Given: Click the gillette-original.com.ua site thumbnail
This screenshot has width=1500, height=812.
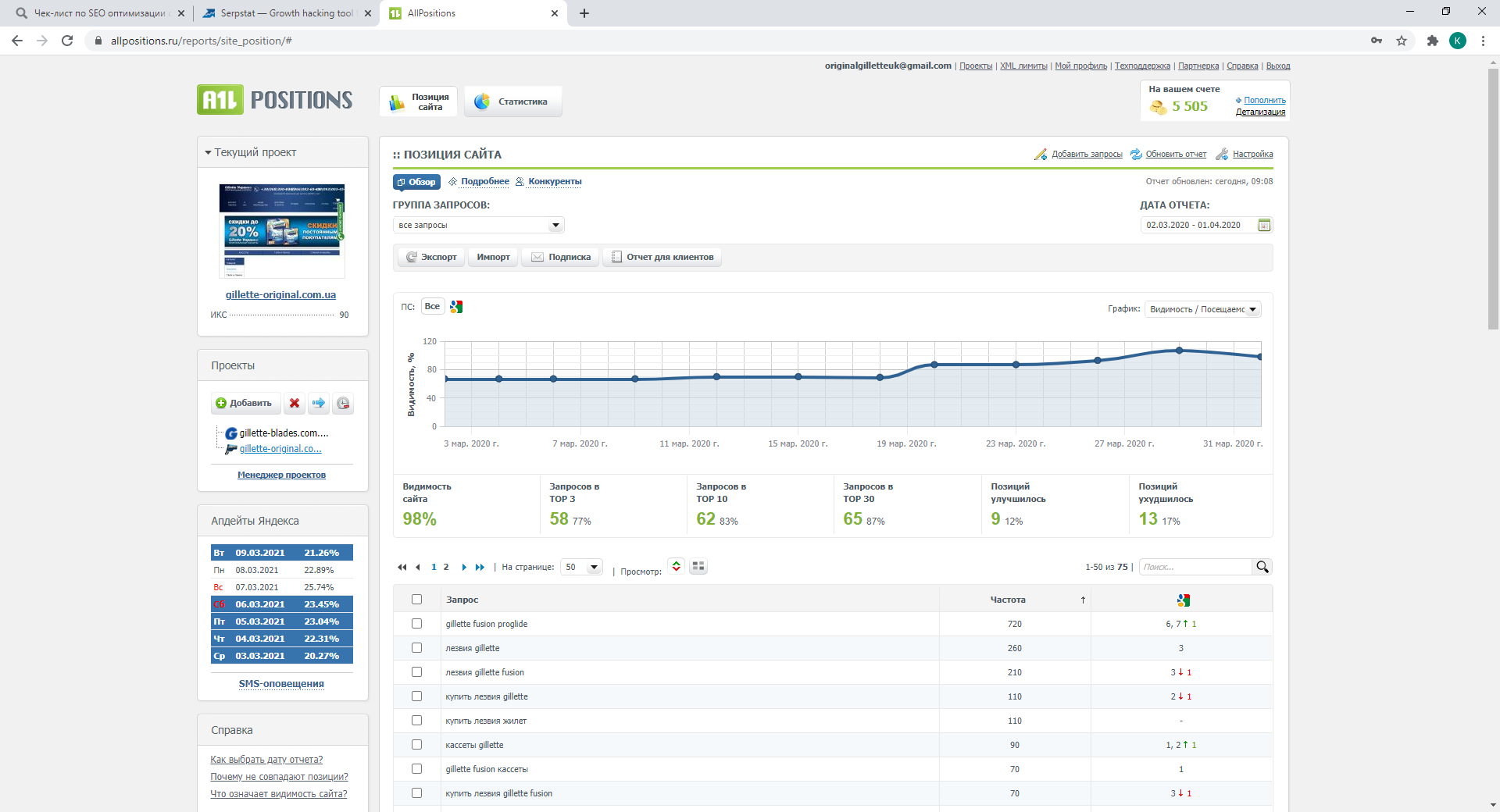Looking at the screenshot, I should click(282, 231).
